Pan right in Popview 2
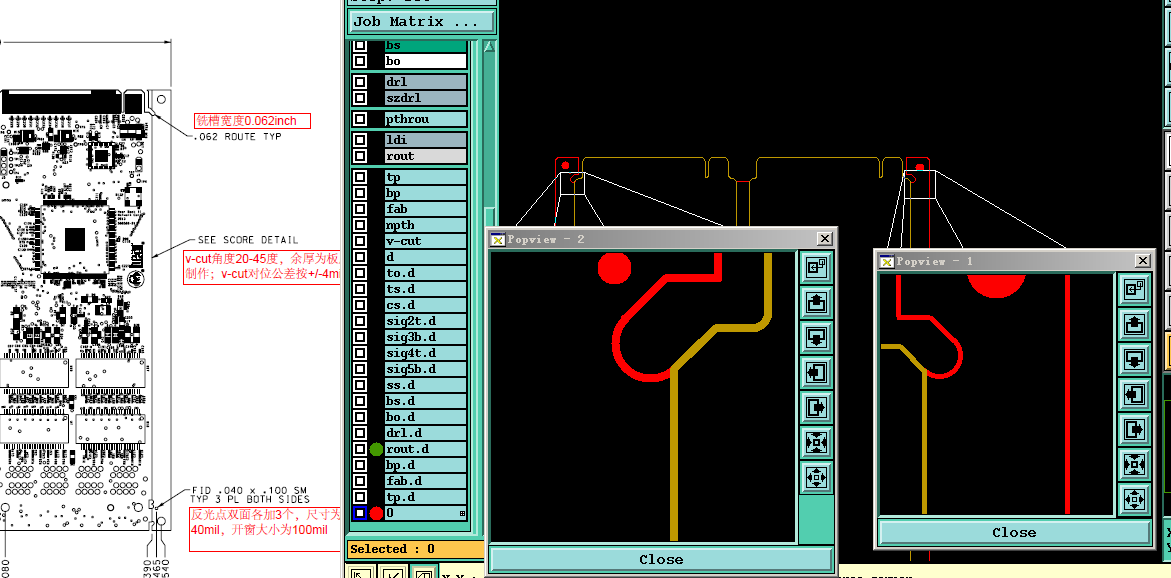 pos(816,407)
